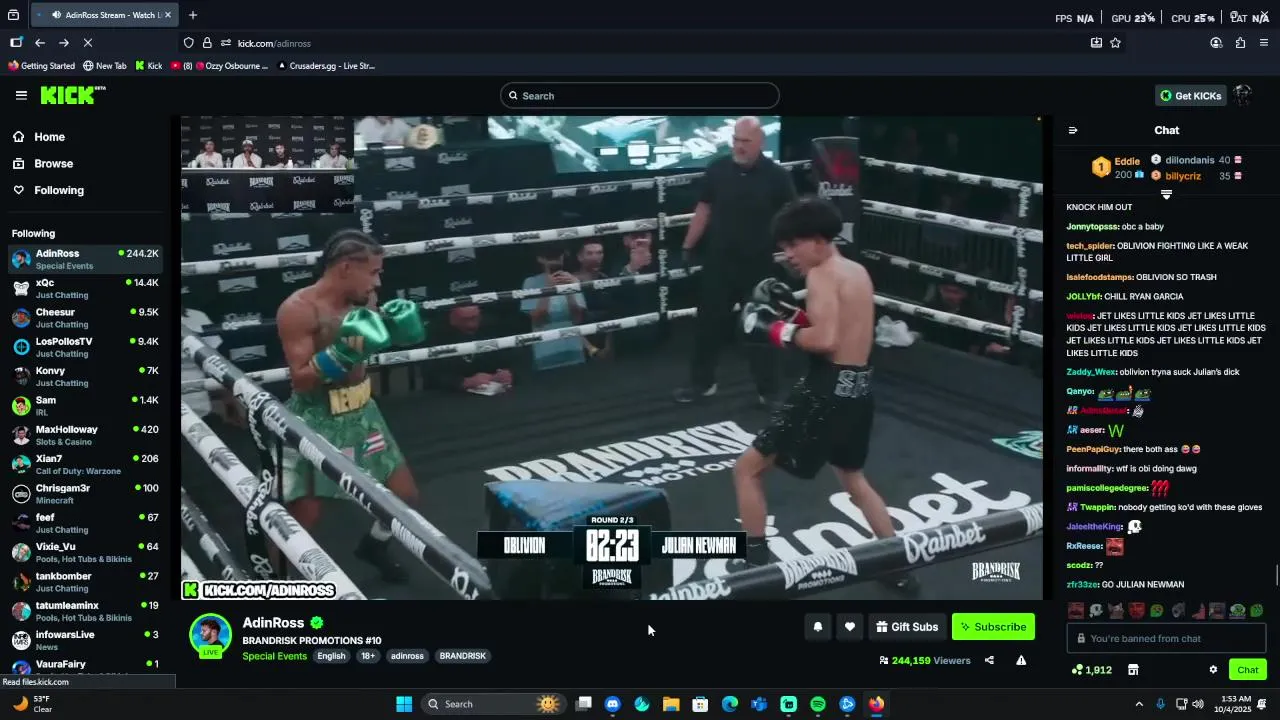Open Konvy channel in Following list
1280x720 pixels.
85,377
